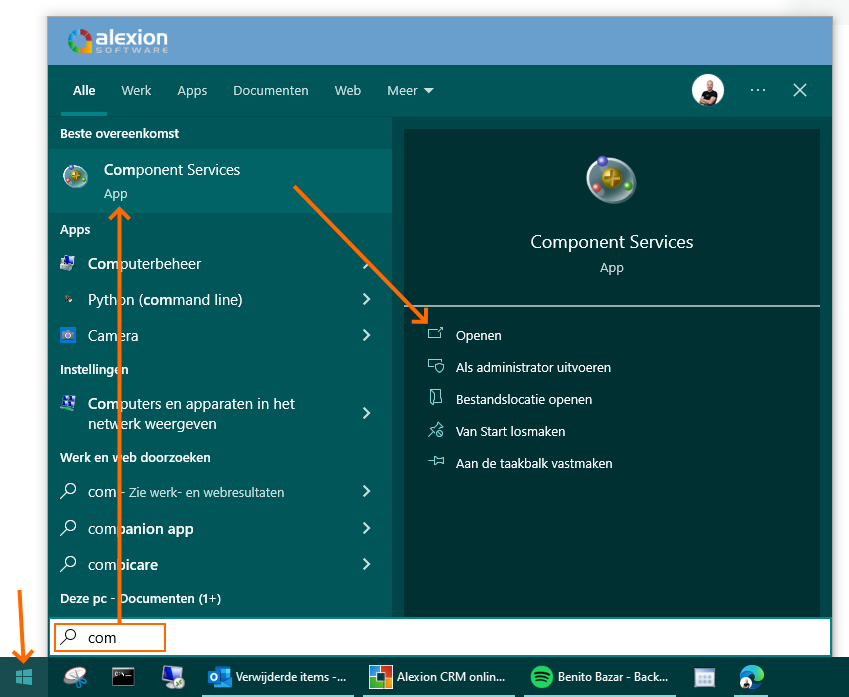The image size is (849, 697).
Task: Open the Meer dropdown
Action: click(x=410, y=90)
